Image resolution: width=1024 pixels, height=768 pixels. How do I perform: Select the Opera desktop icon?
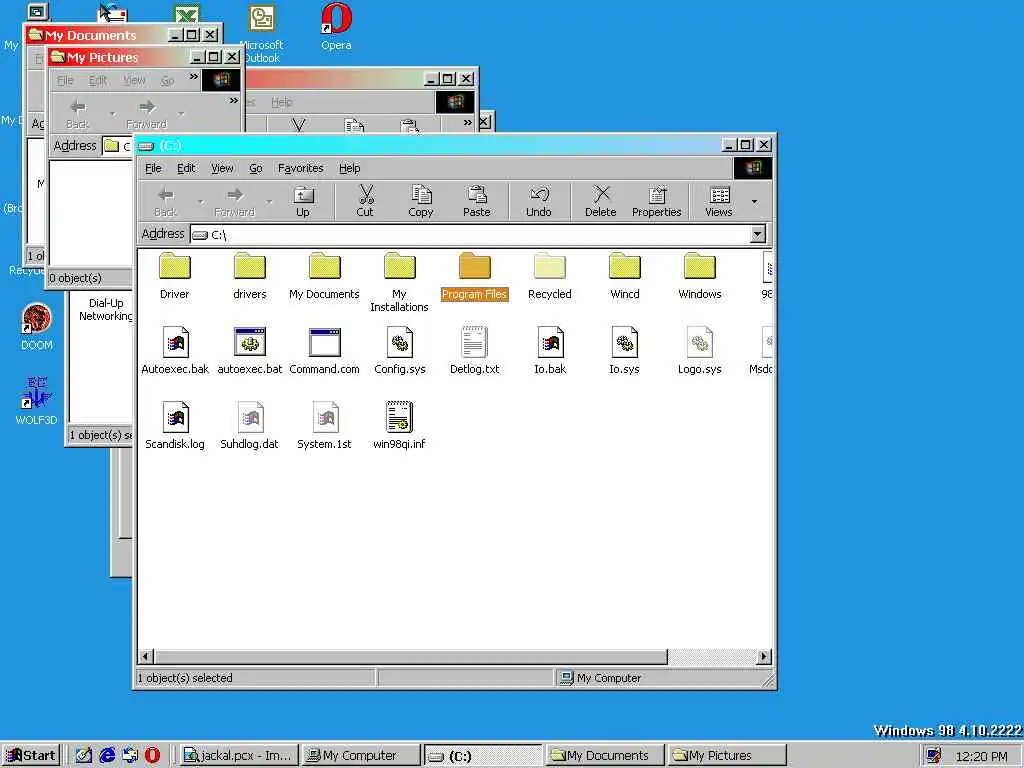(x=336, y=27)
